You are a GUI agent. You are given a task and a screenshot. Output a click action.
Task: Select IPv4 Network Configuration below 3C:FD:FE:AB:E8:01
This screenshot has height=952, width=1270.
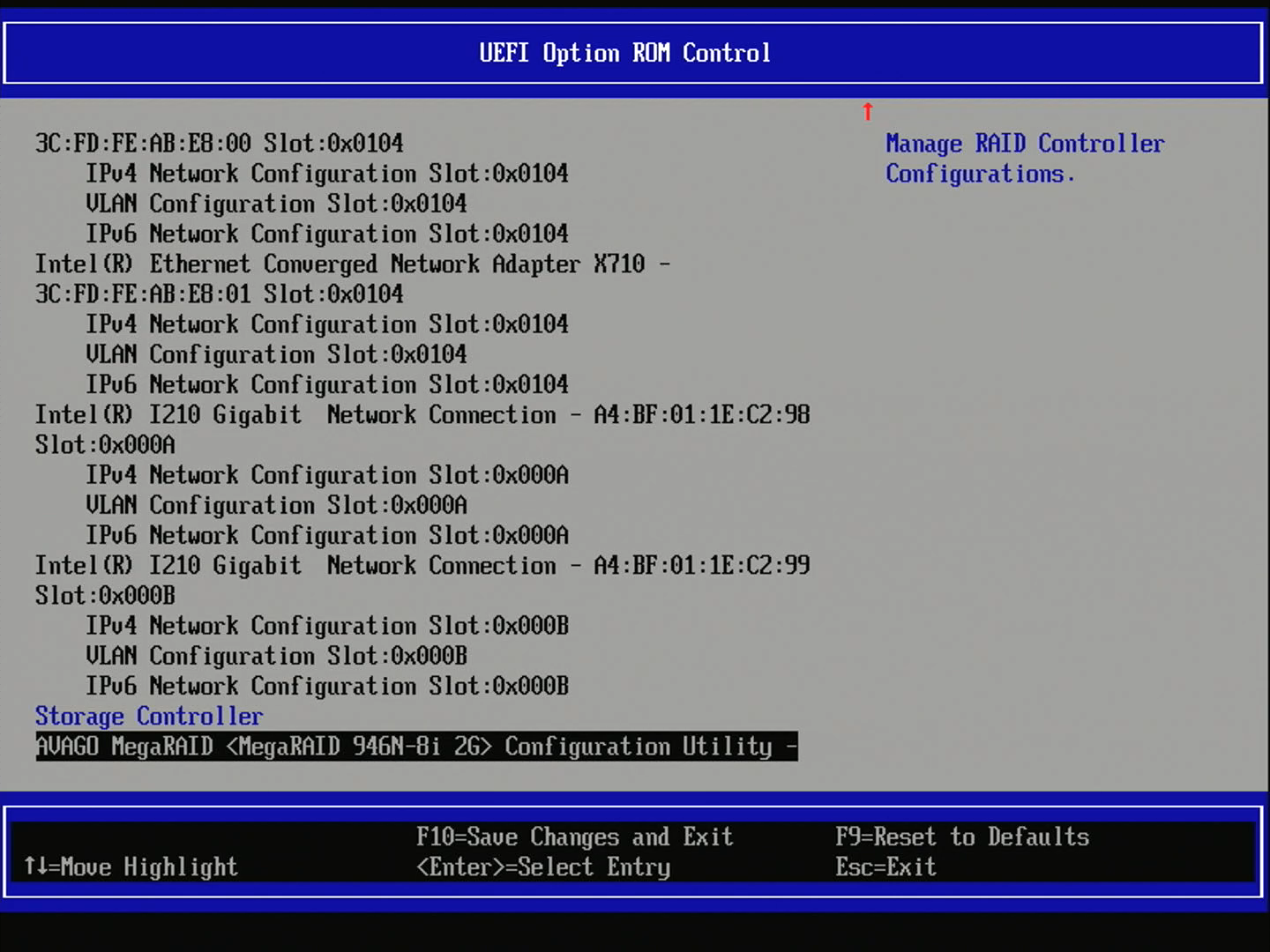327,324
